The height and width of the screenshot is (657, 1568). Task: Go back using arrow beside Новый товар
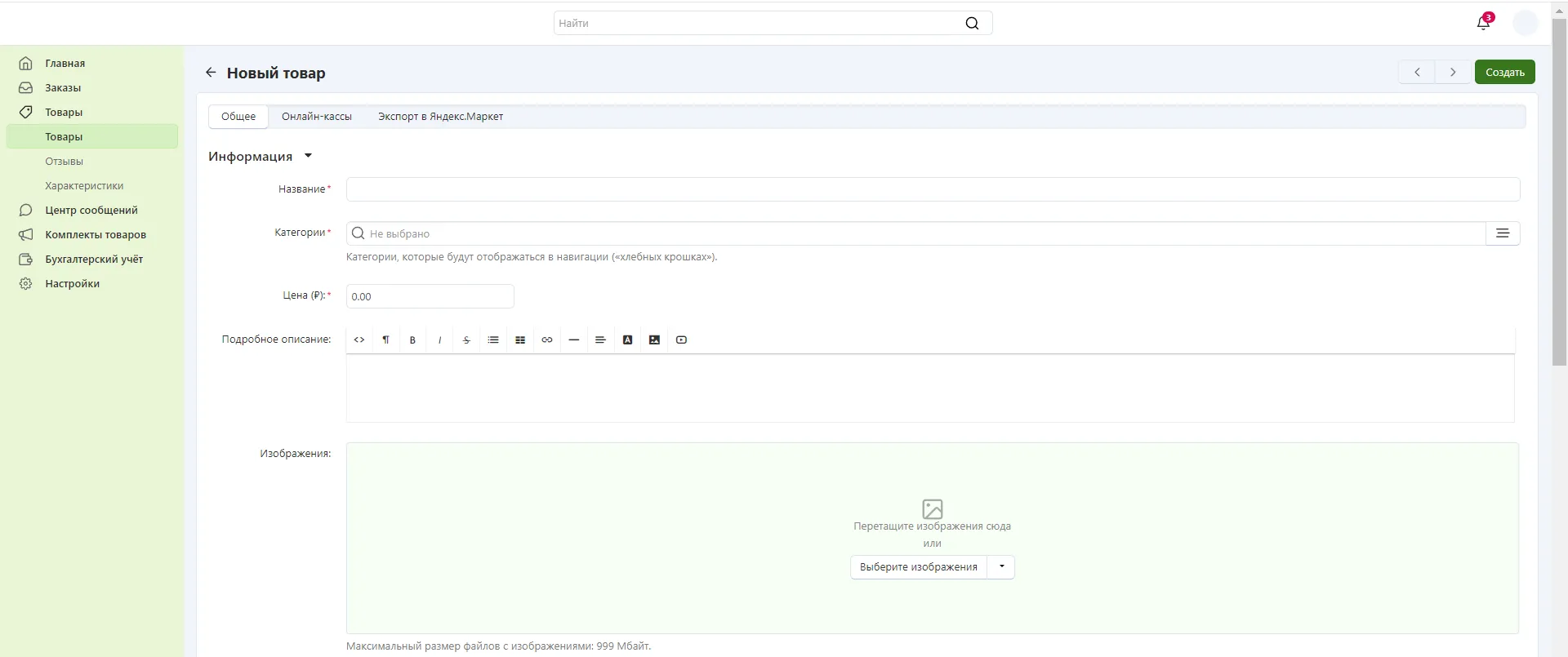pyautogui.click(x=211, y=73)
